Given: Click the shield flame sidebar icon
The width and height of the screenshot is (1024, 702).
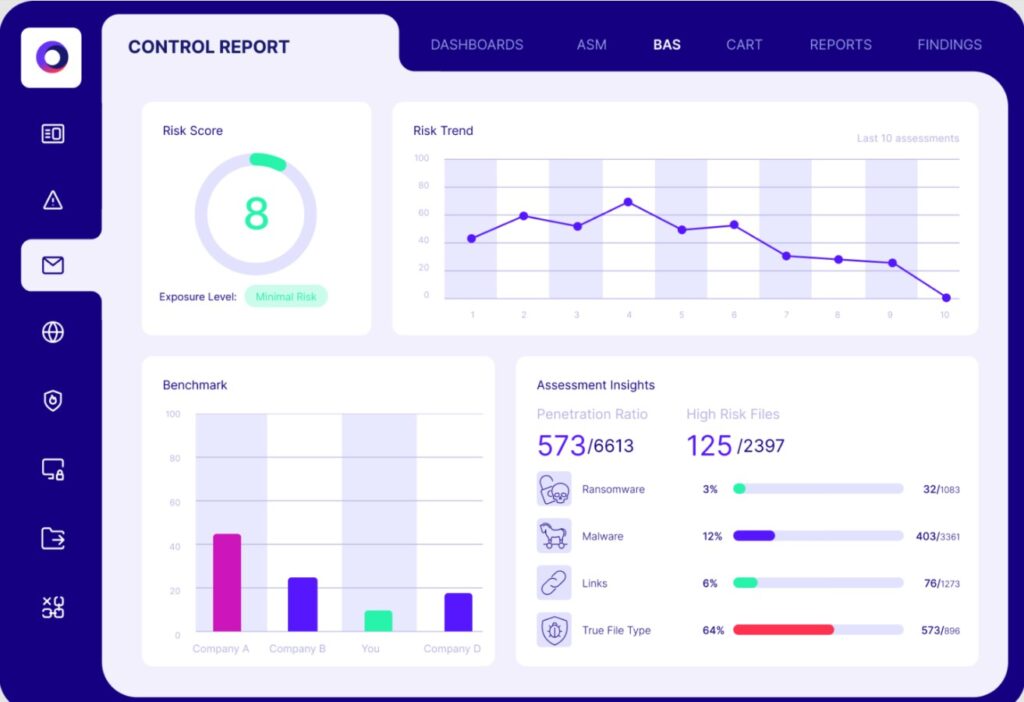Looking at the screenshot, I should 53,400.
